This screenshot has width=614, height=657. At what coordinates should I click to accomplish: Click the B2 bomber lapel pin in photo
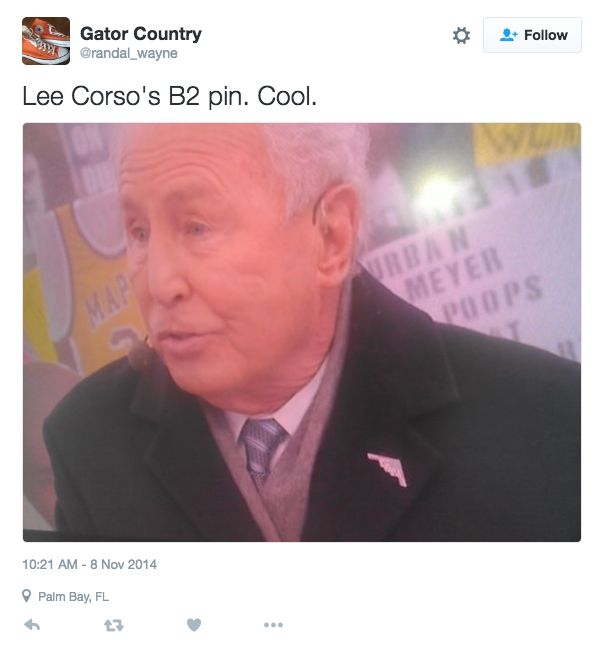coord(388,469)
